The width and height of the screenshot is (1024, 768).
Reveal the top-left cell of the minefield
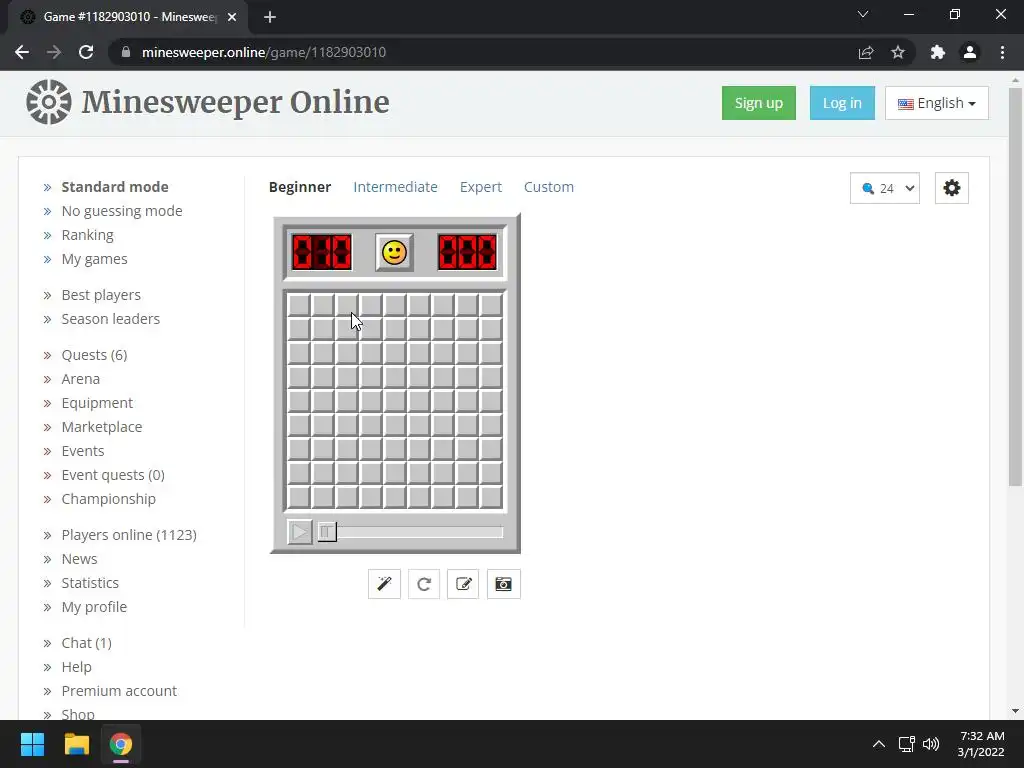click(x=299, y=305)
